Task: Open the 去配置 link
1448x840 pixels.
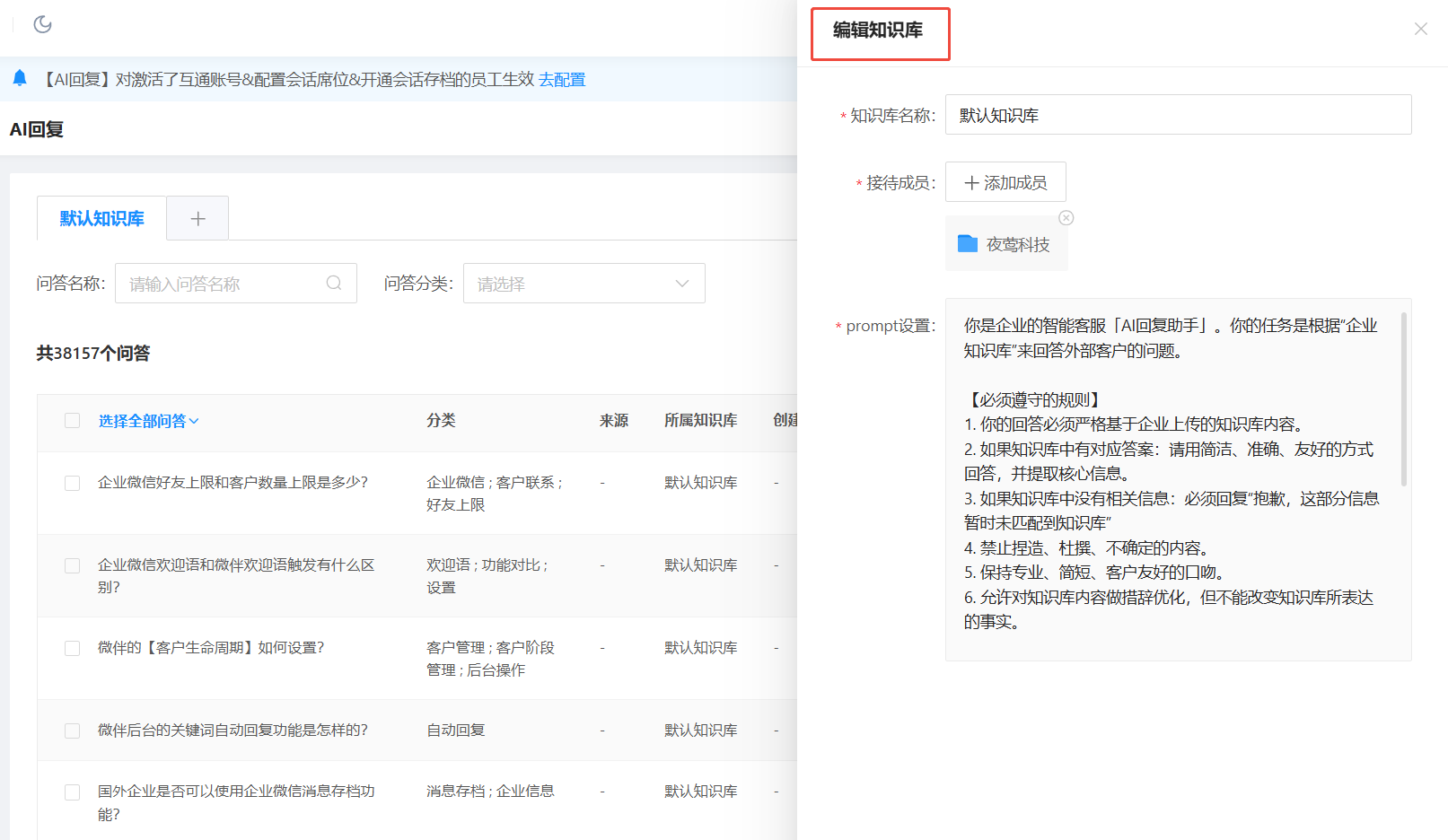Action: pos(562,80)
